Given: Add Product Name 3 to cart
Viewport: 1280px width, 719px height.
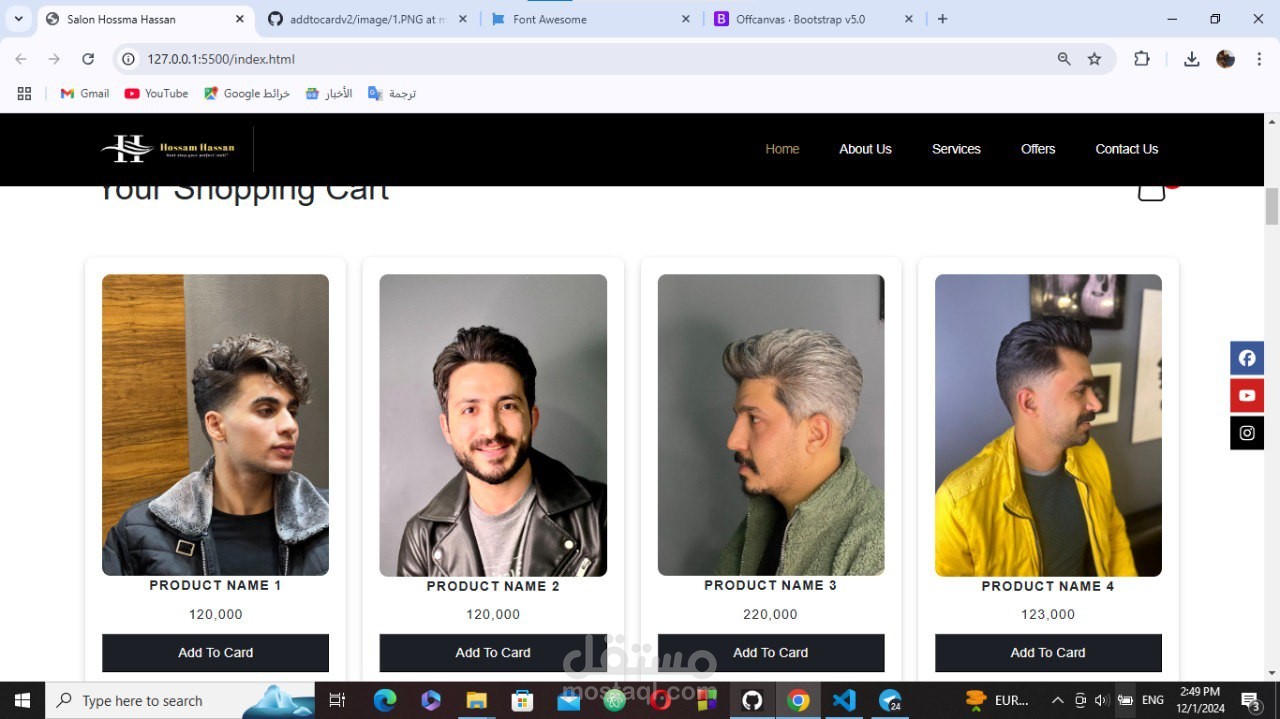Looking at the screenshot, I should click(x=771, y=653).
